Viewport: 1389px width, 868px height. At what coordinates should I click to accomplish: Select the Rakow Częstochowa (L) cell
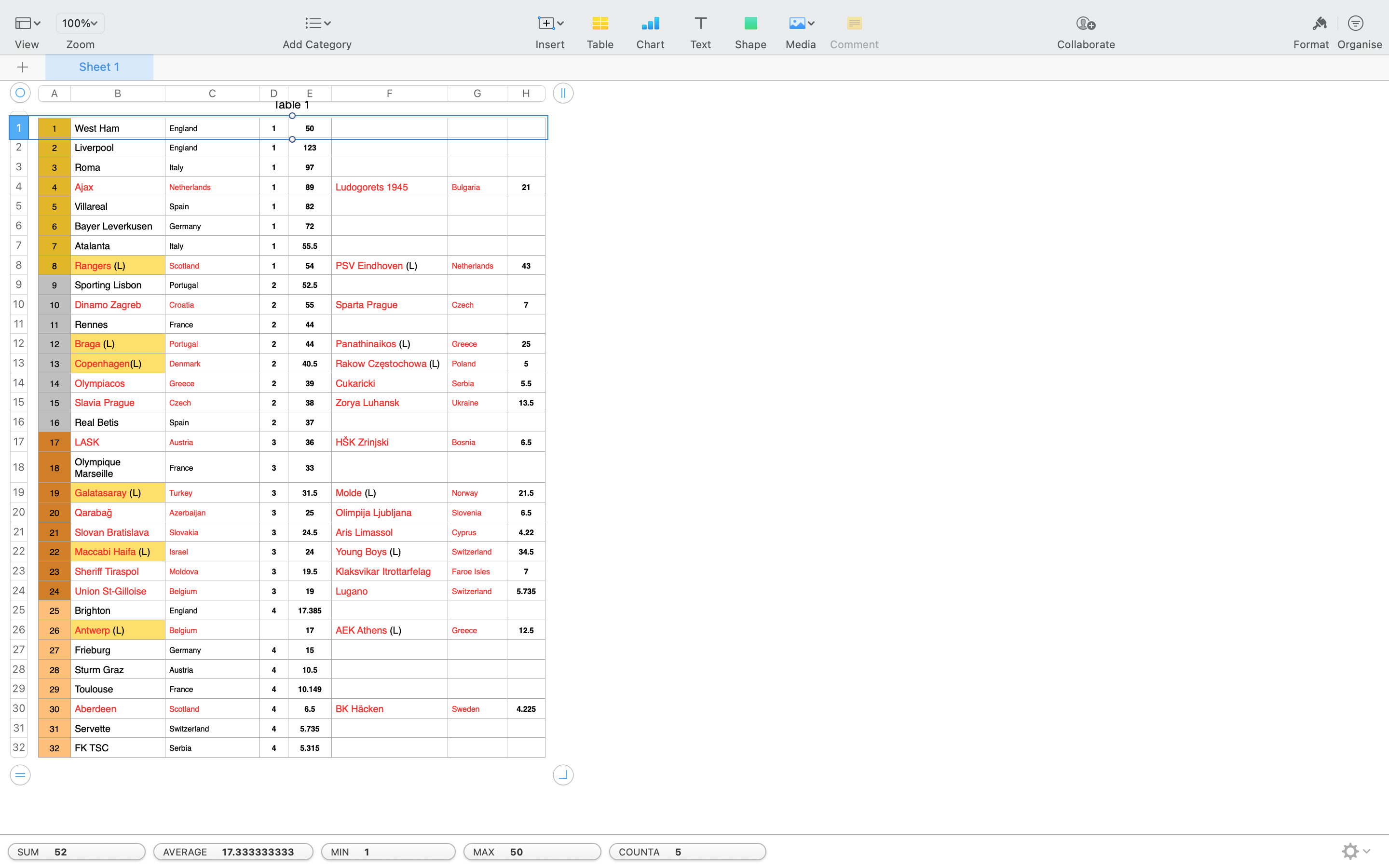click(x=389, y=364)
